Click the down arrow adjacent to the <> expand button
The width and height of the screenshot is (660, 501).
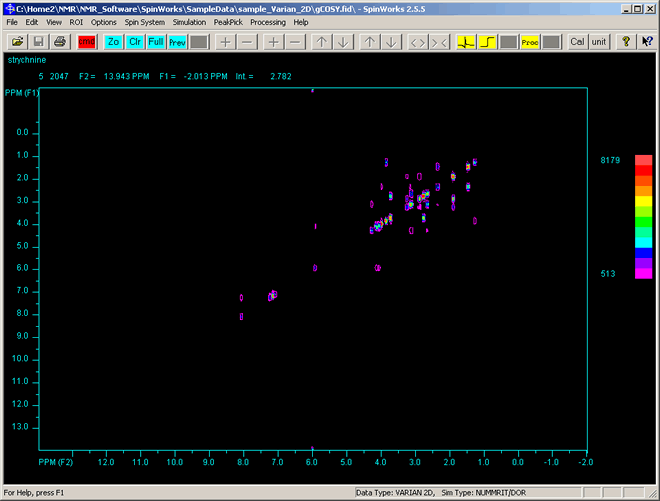391,42
